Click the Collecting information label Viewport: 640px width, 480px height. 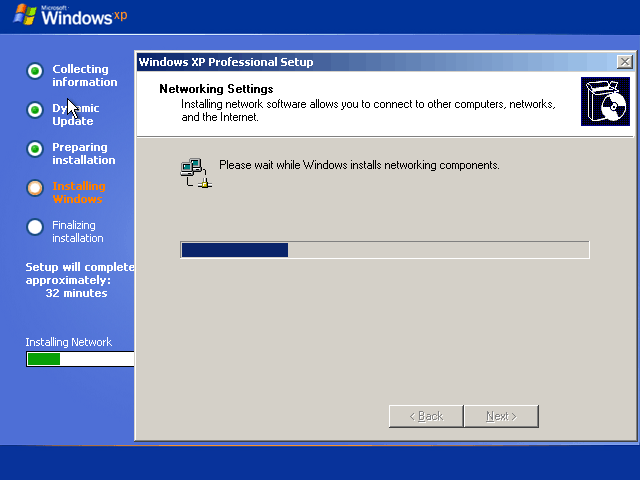(84, 75)
